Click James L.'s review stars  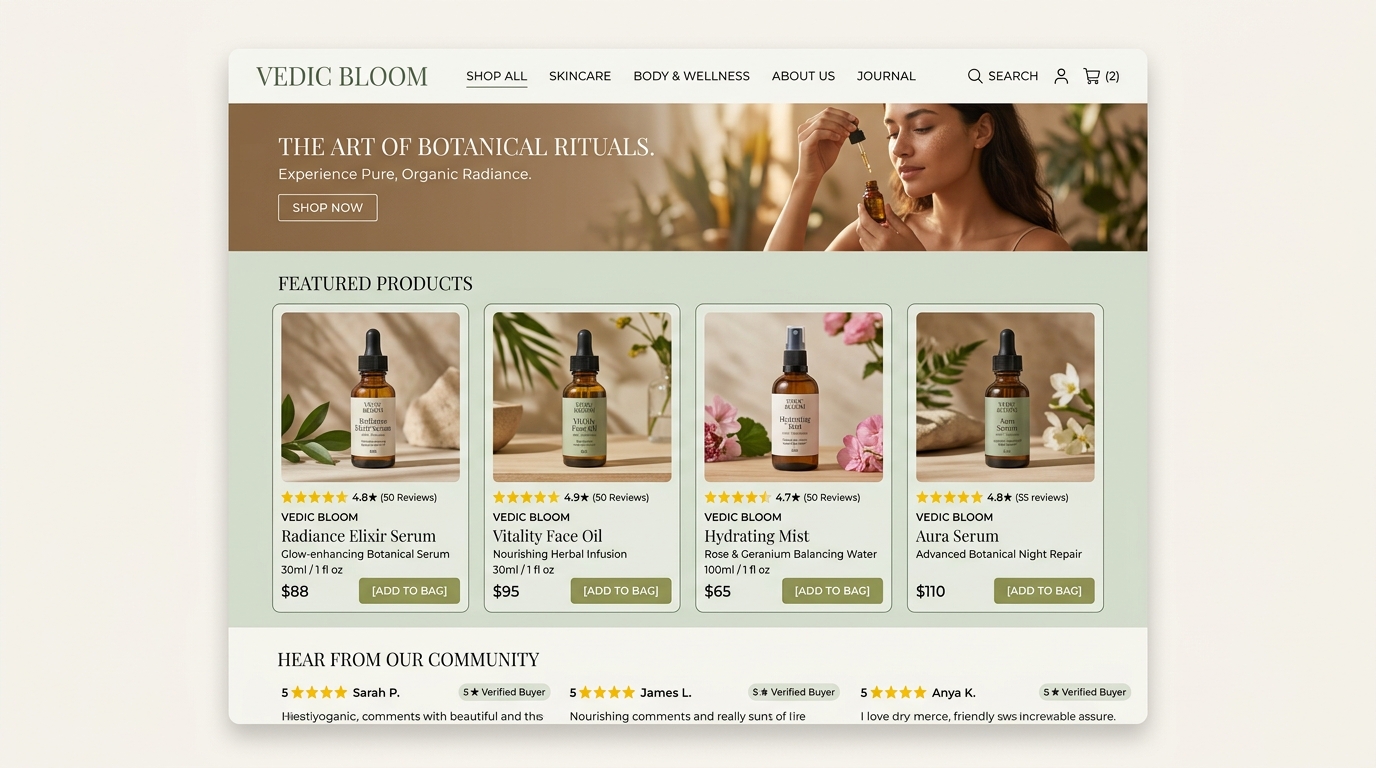[607, 692]
